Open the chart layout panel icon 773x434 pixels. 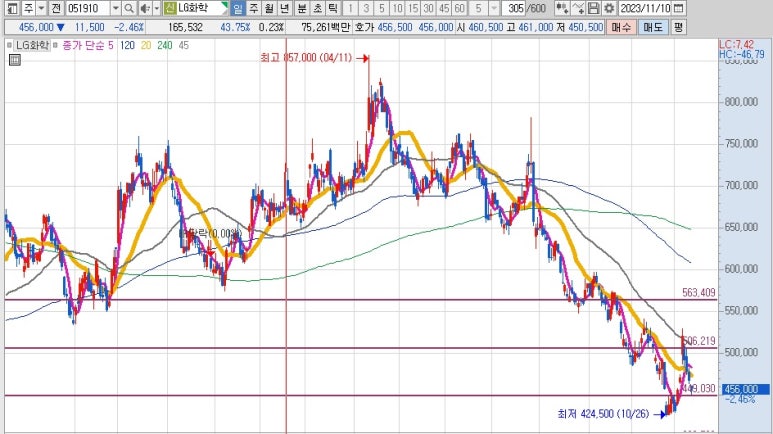tap(12, 8)
